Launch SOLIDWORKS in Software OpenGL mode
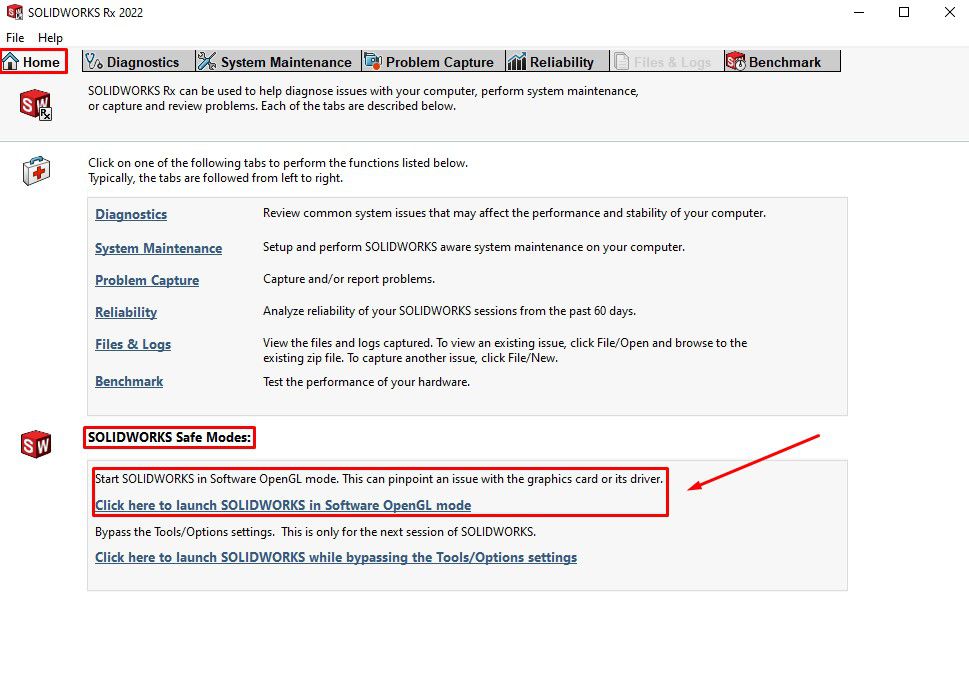969x685 pixels. [282, 505]
